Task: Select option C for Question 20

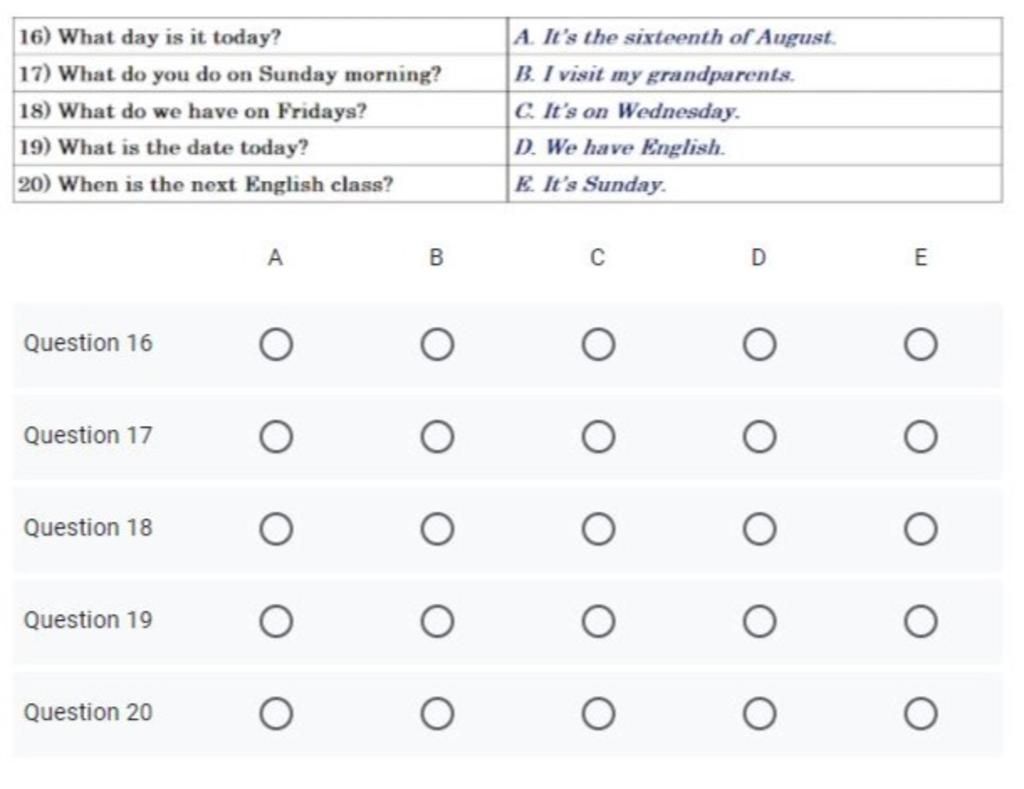Action: 598,714
